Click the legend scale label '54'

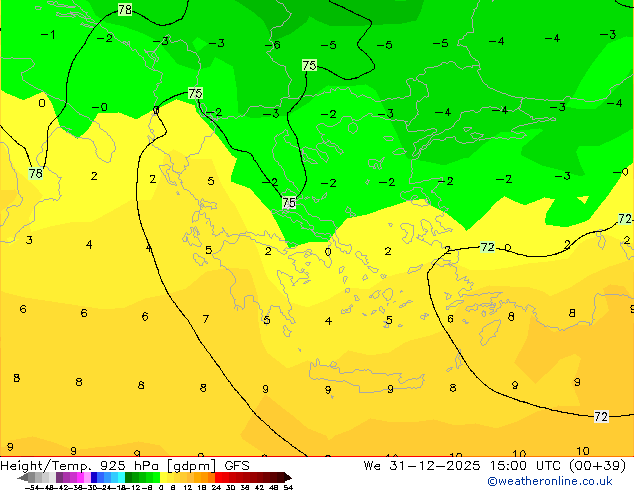288,488
